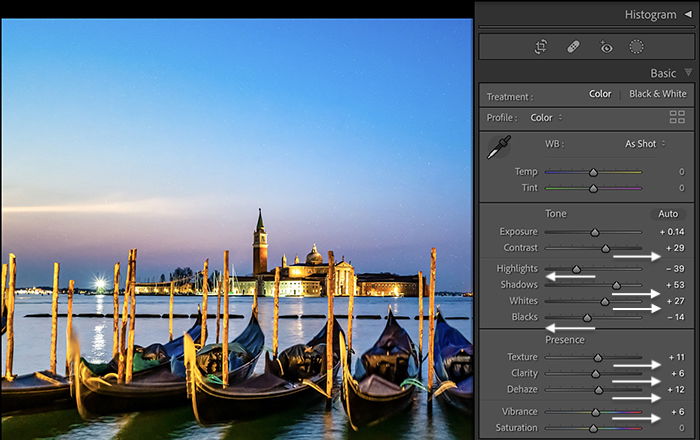The image size is (700, 440).
Task: Open the WB As Shot dropdown
Action: point(645,144)
